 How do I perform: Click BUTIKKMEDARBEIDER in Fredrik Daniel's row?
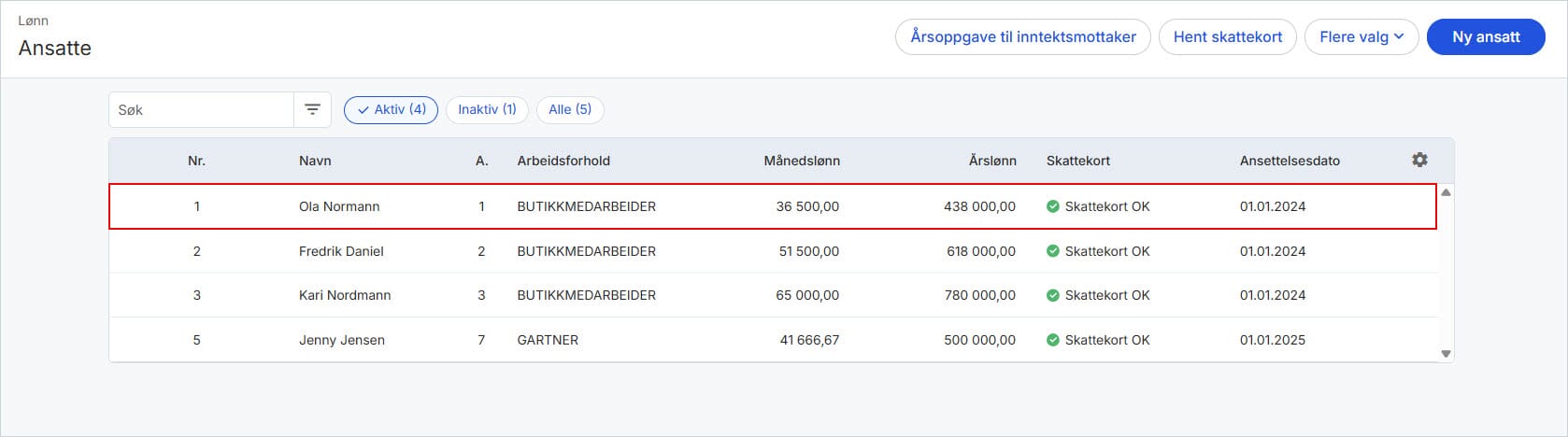click(x=587, y=251)
